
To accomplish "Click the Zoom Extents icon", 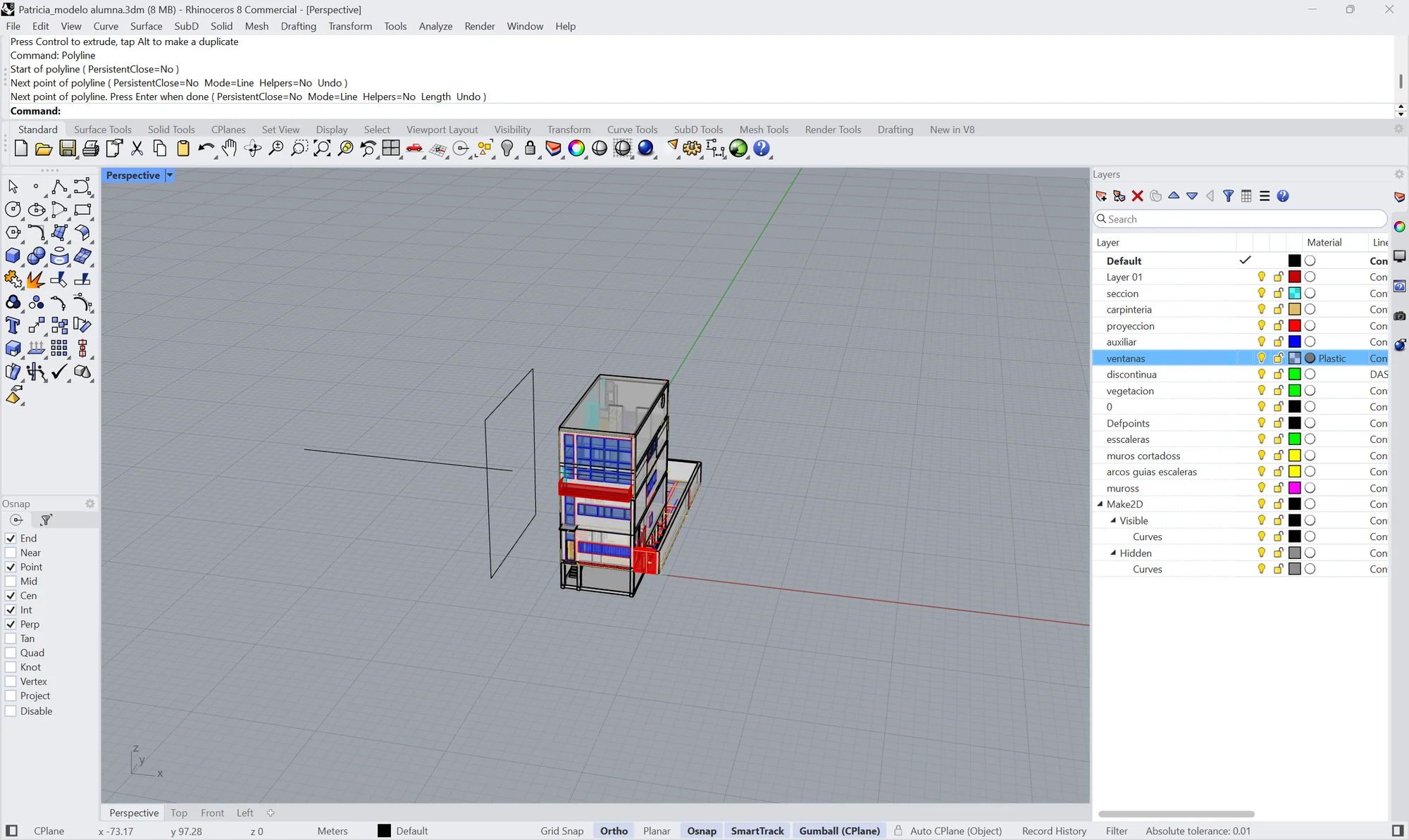I will click(x=322, y=149).
